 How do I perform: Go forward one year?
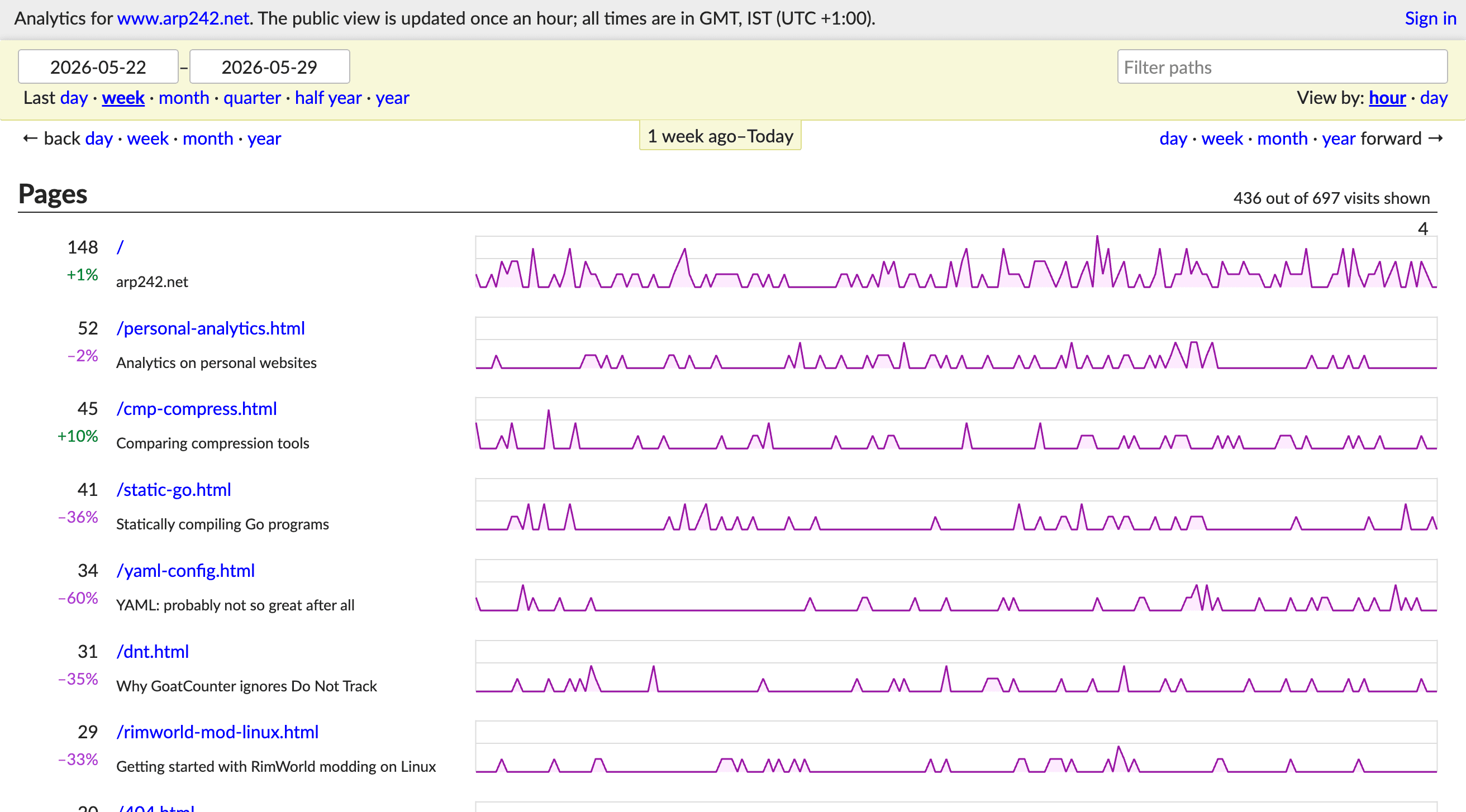click(1339, 138)
